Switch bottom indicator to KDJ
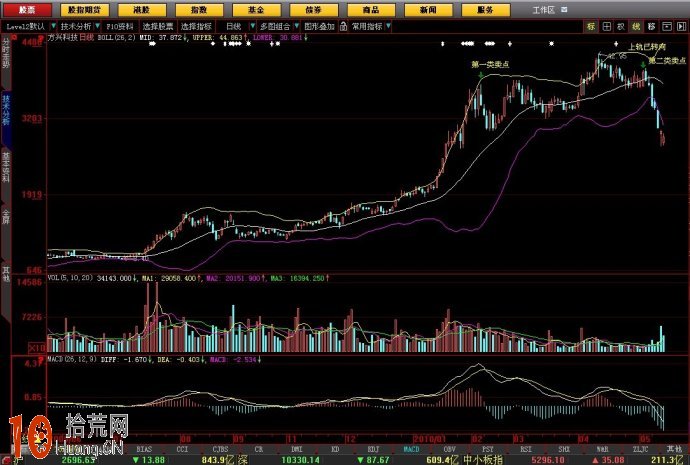 373,449
